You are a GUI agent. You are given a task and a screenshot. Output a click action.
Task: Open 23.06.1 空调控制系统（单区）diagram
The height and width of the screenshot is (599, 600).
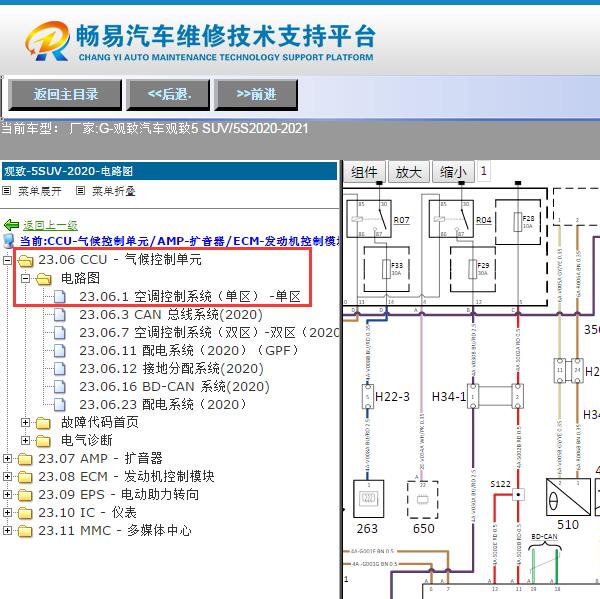tap(190, 297)
